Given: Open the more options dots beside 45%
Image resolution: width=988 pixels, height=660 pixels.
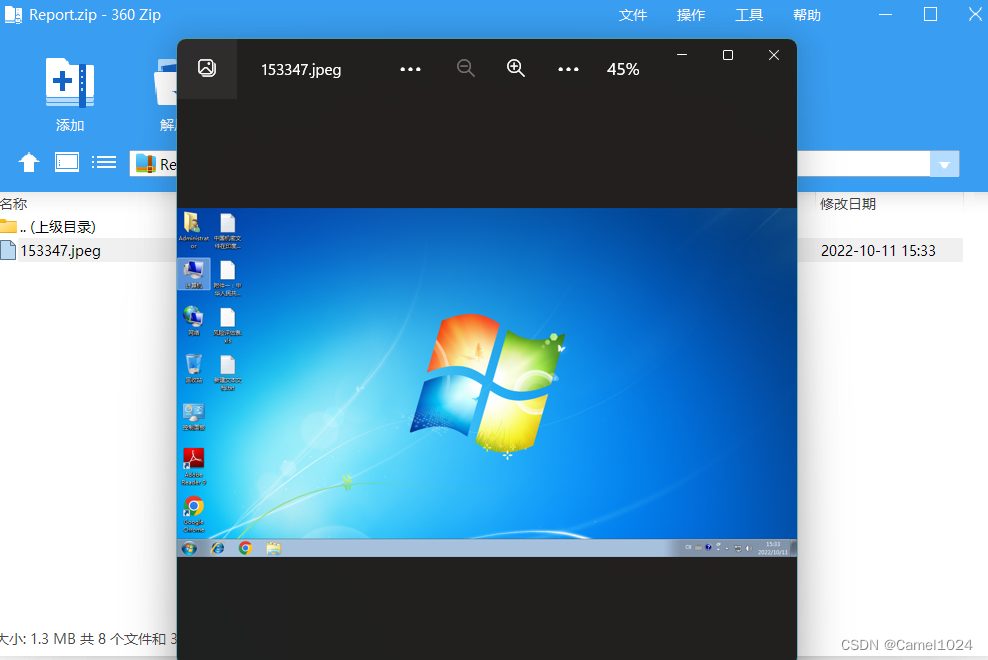Looking at the screenshot, I should coord(568,69).
